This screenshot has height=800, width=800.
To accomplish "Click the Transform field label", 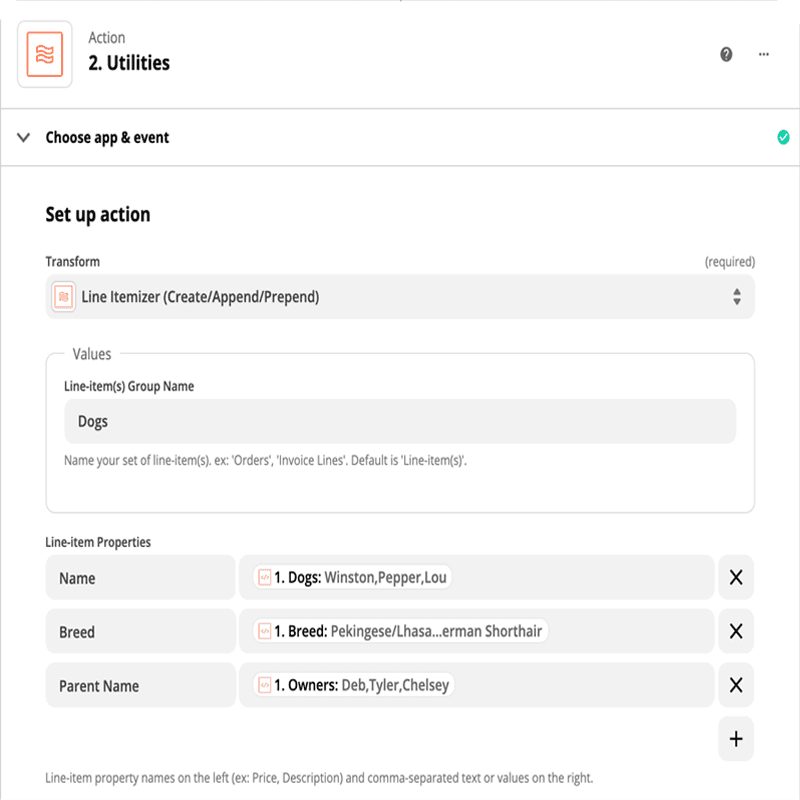I will [x=72, y=262].
